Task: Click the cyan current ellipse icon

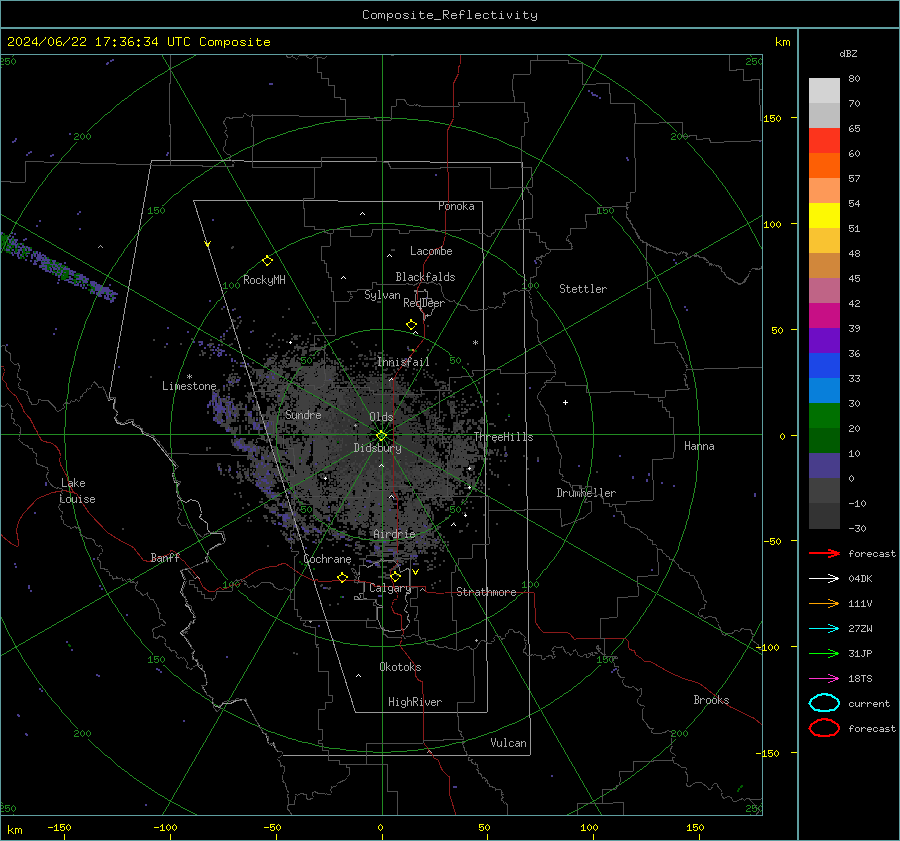Action: pyautogui.click(x=824, y=703)
